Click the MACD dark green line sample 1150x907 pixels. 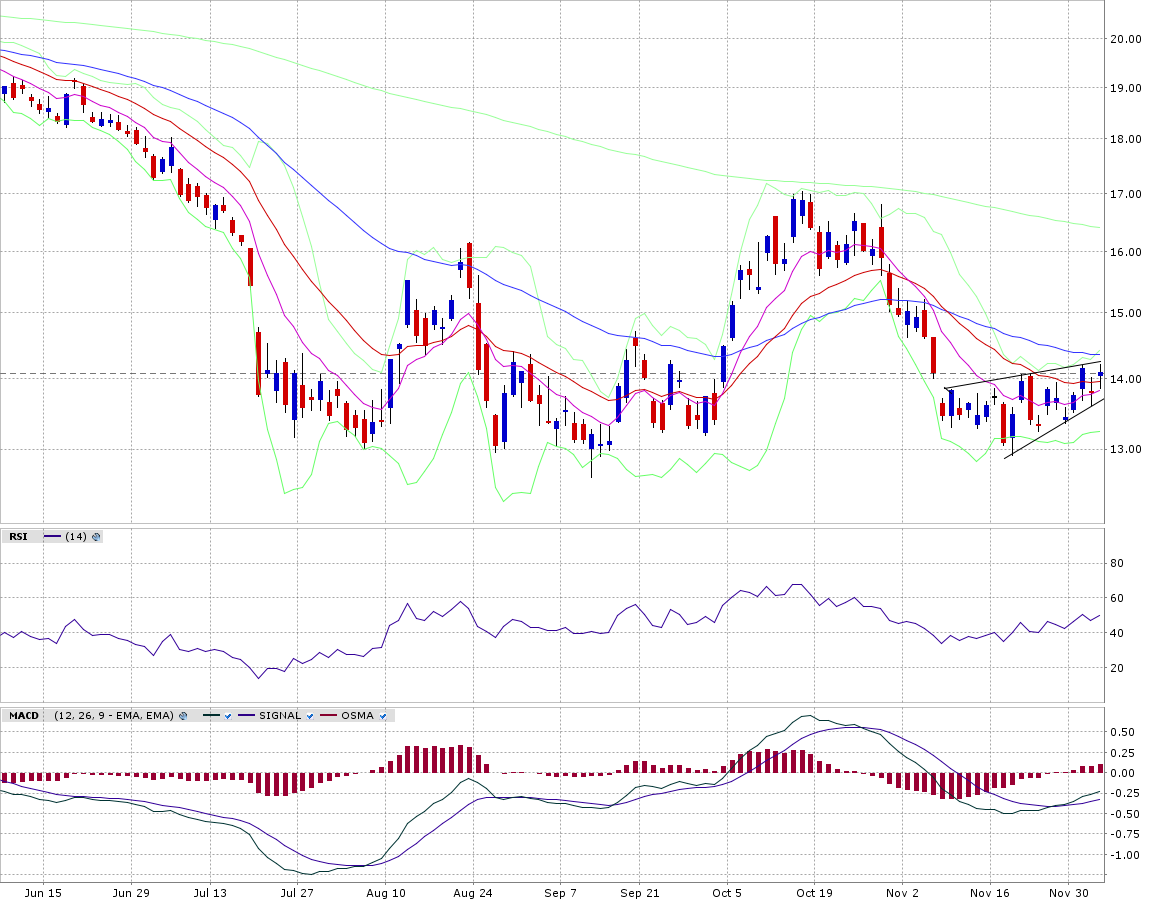coord(209,716)
